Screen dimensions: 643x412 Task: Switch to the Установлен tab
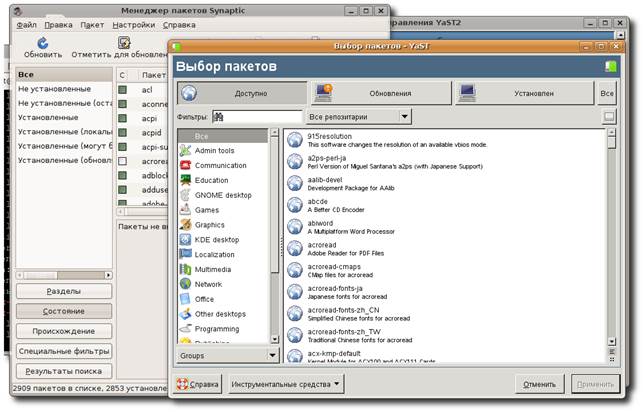pos(524,93)
